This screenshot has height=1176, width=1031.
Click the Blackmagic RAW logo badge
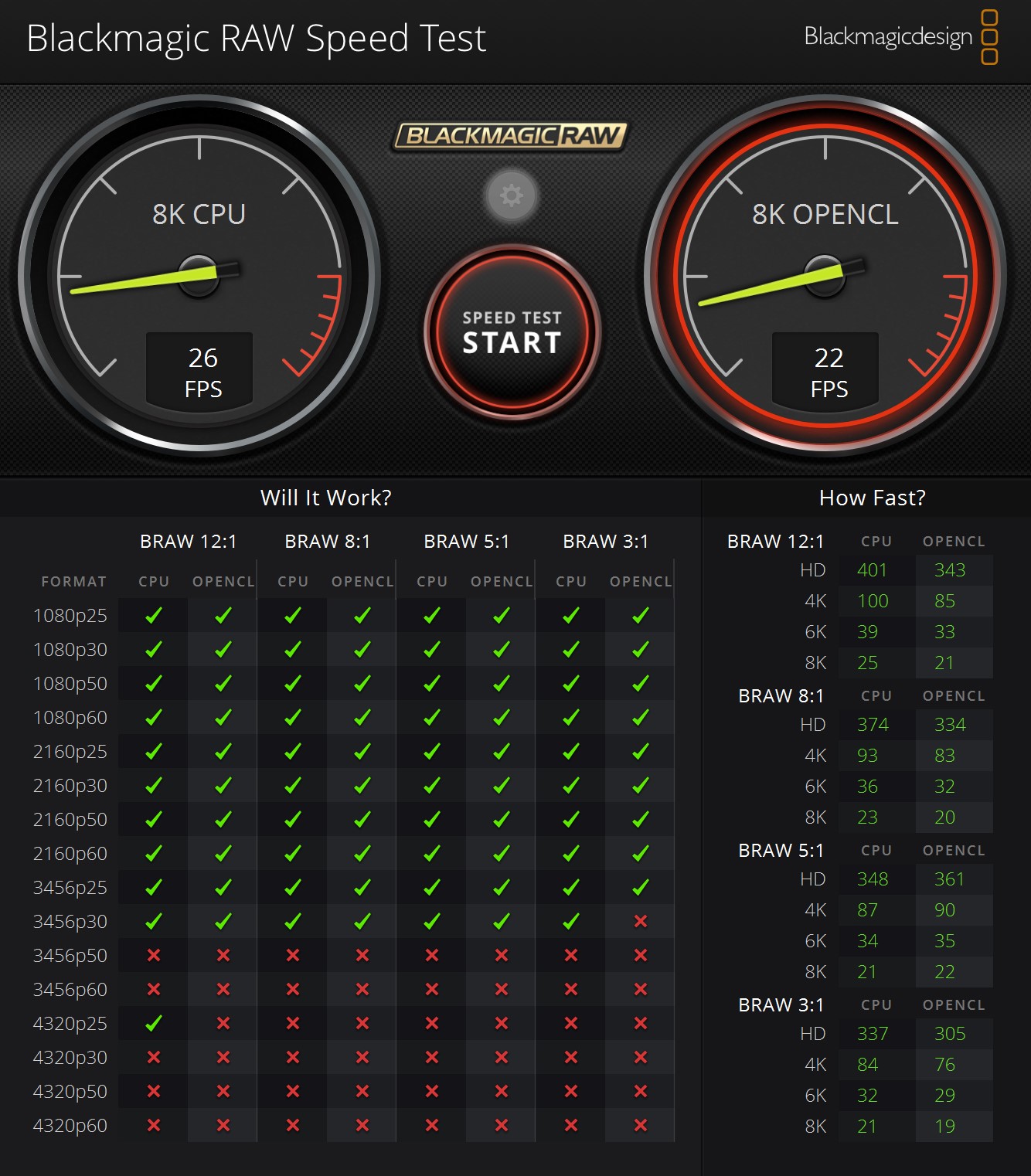coord(510,136)
